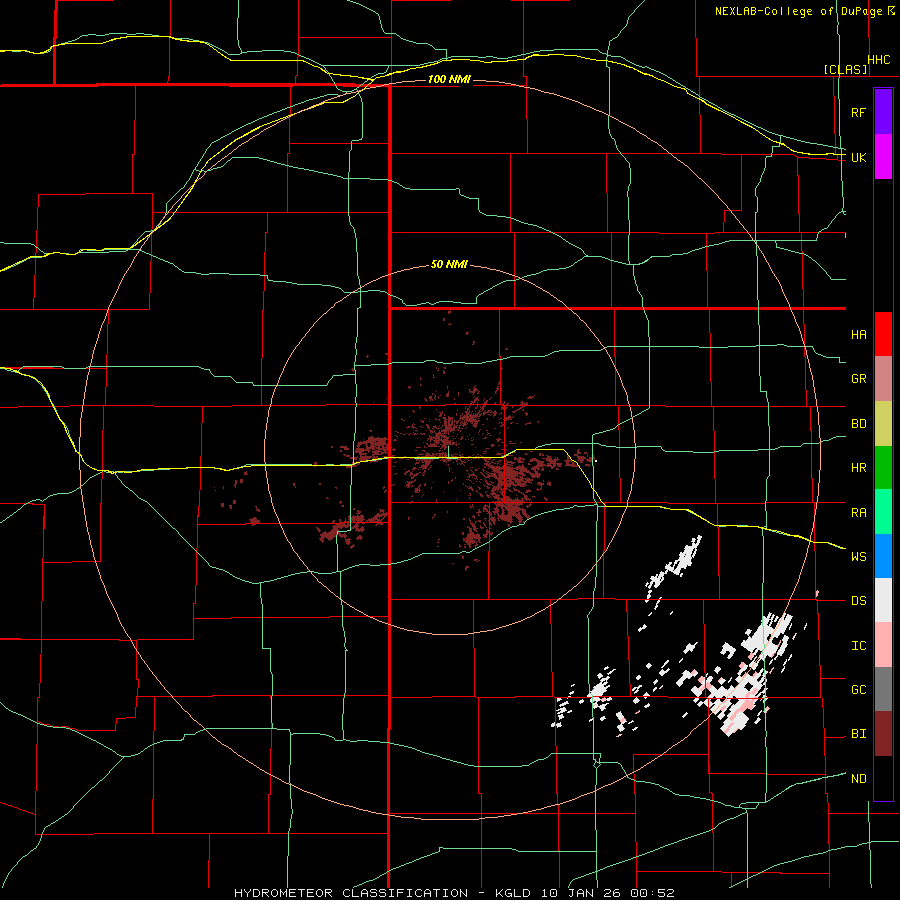The width and height of the screenshot is (900, 900).
Task: Click the WS blue legend swatch
Action: click(x=883, y=556)
